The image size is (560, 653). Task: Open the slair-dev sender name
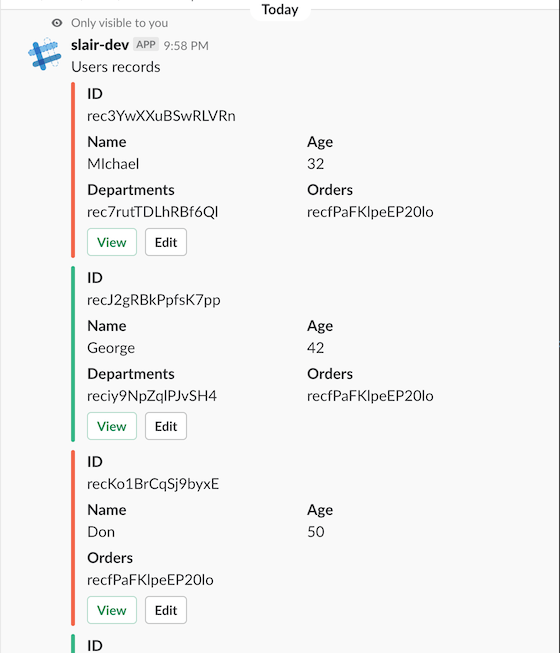tap(100, 45)
